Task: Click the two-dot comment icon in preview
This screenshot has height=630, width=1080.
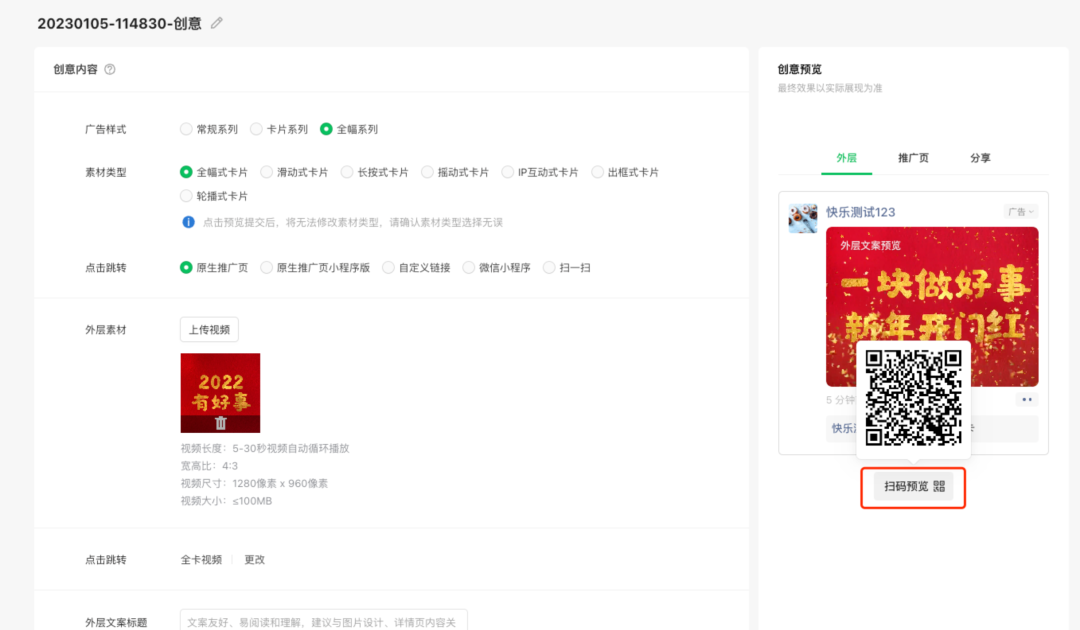Action: tap(1027, 399)
